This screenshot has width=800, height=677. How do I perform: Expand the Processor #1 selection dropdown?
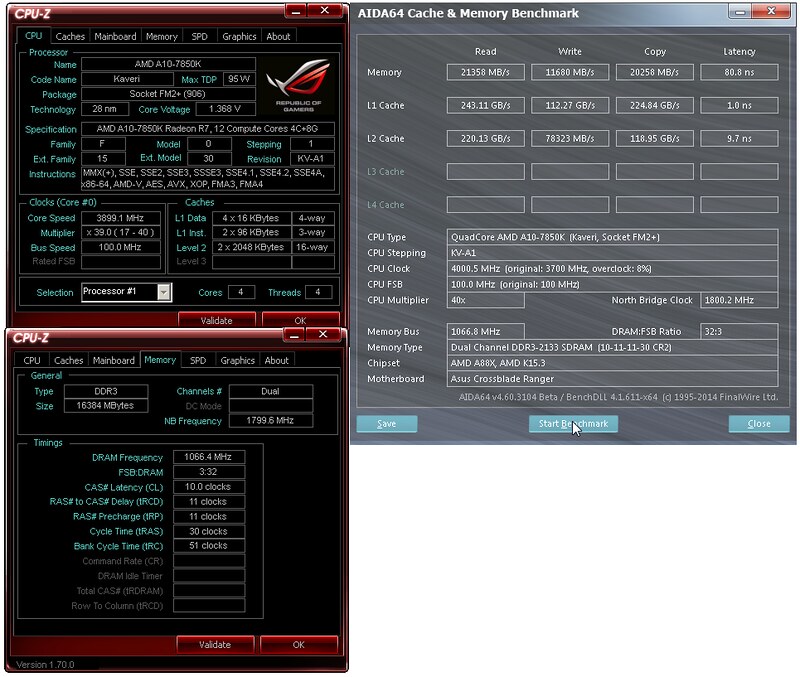coord(164,292)
